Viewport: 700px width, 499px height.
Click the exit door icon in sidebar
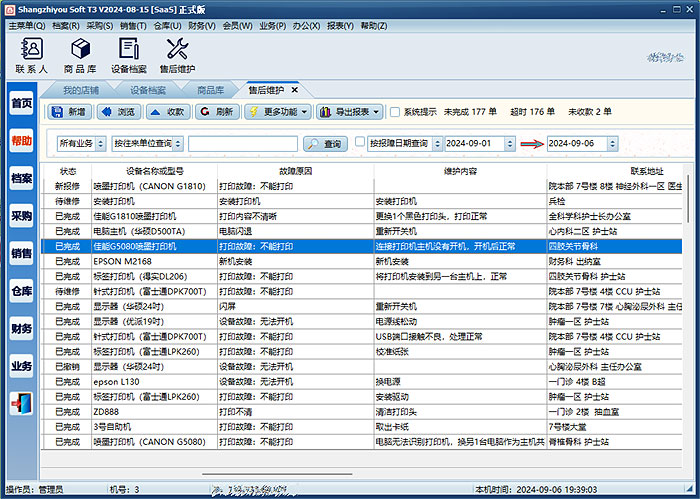click(21, 403)
